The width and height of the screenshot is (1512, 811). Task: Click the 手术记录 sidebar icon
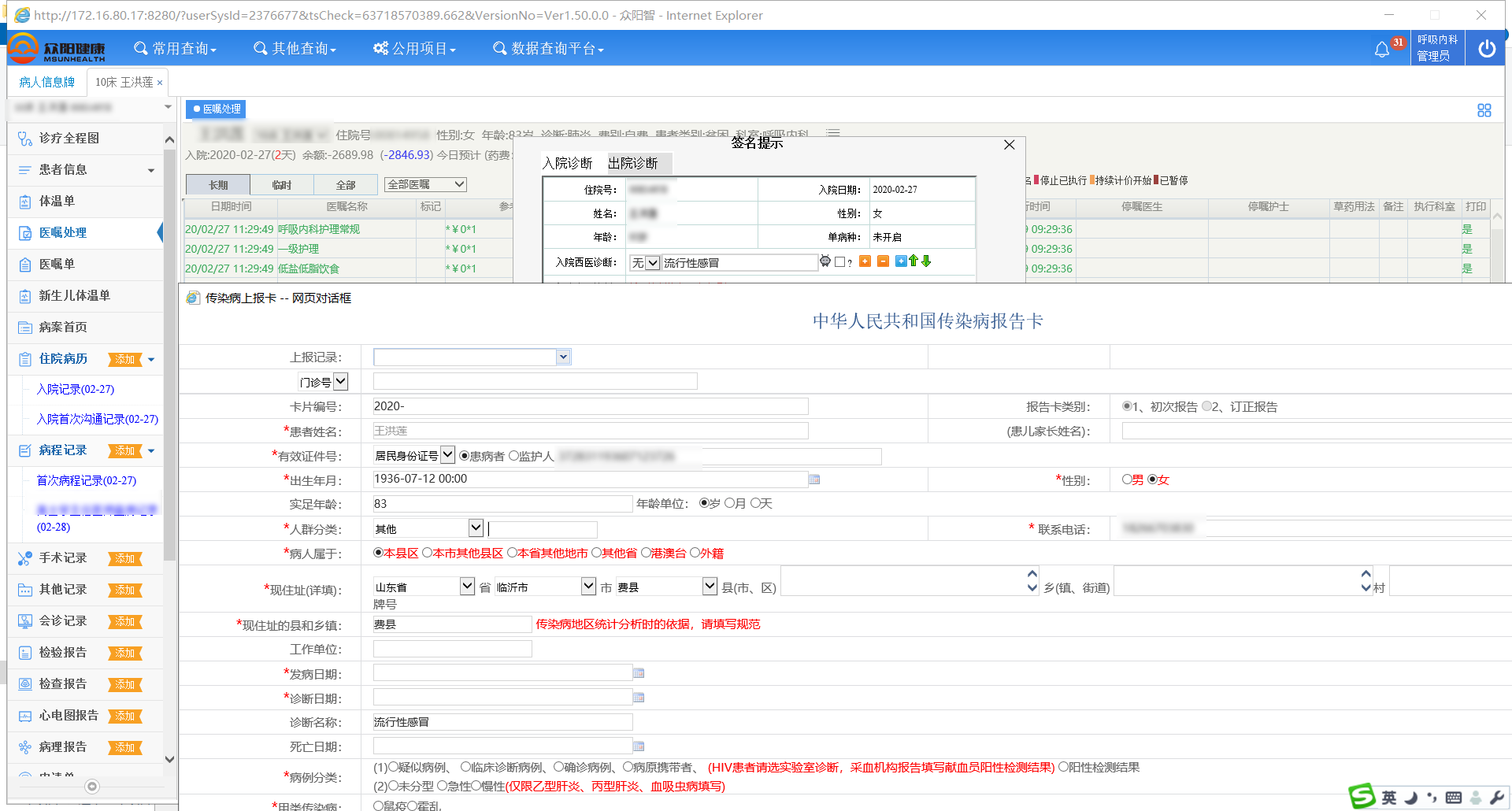pyautogui.click(x=24, y=558)
